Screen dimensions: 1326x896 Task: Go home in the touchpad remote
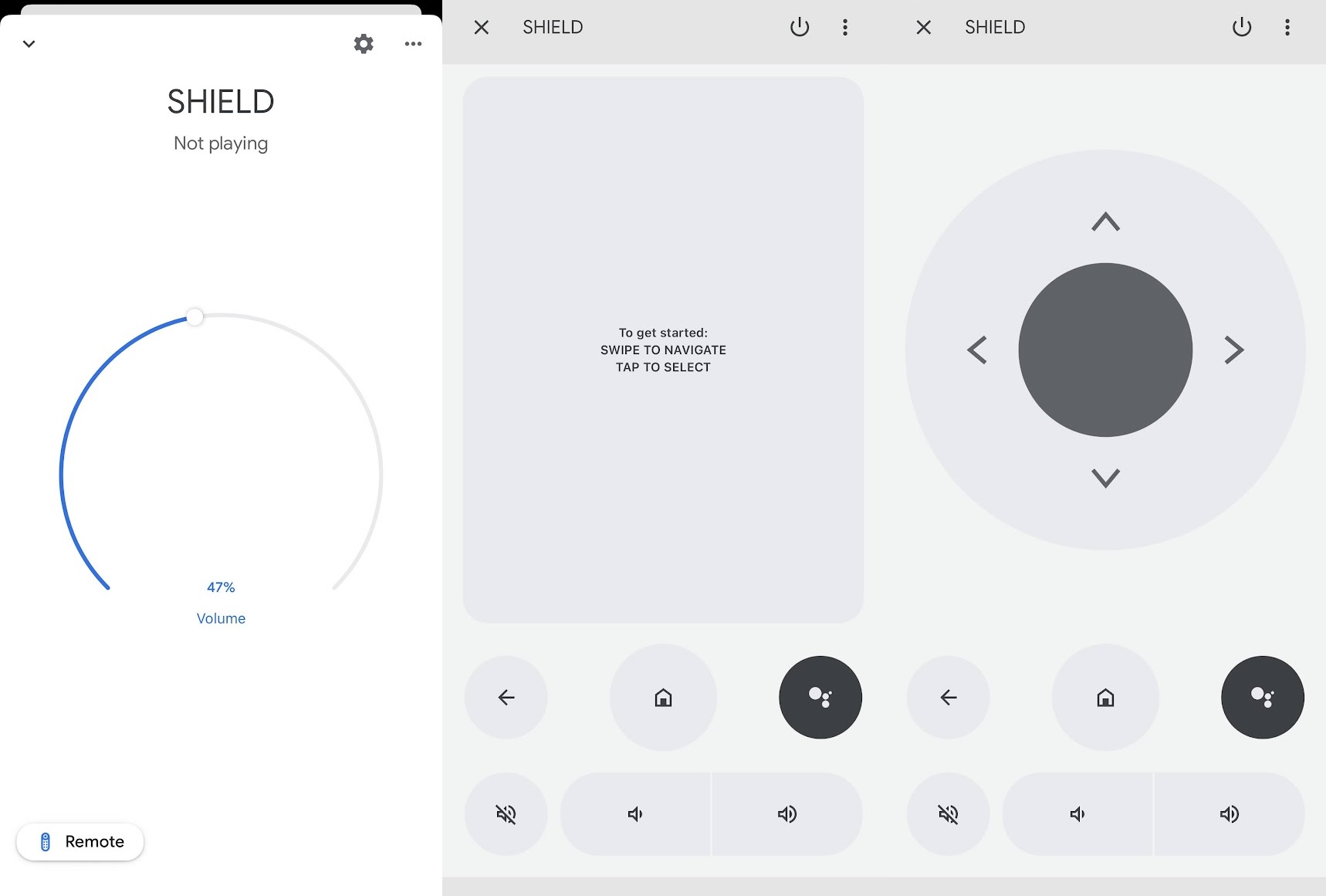click(x=663, y=698)
